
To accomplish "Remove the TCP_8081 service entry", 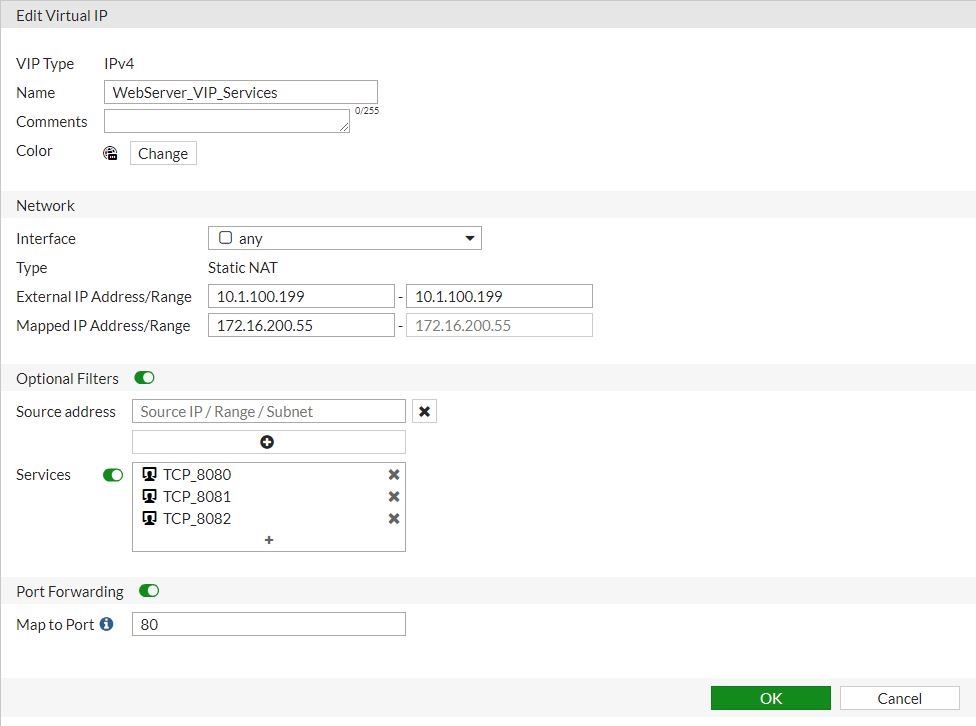I will coord(393,496).
